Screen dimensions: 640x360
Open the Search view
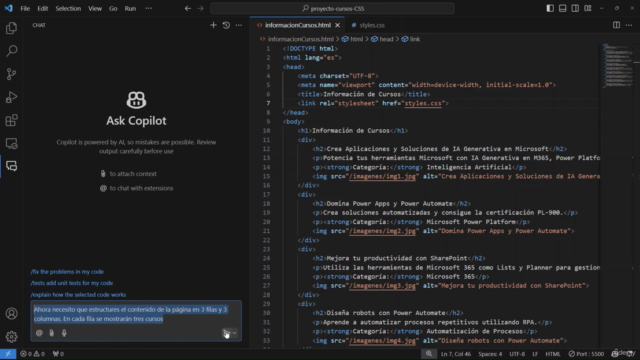pyautogui.click(x=11, y=51)
